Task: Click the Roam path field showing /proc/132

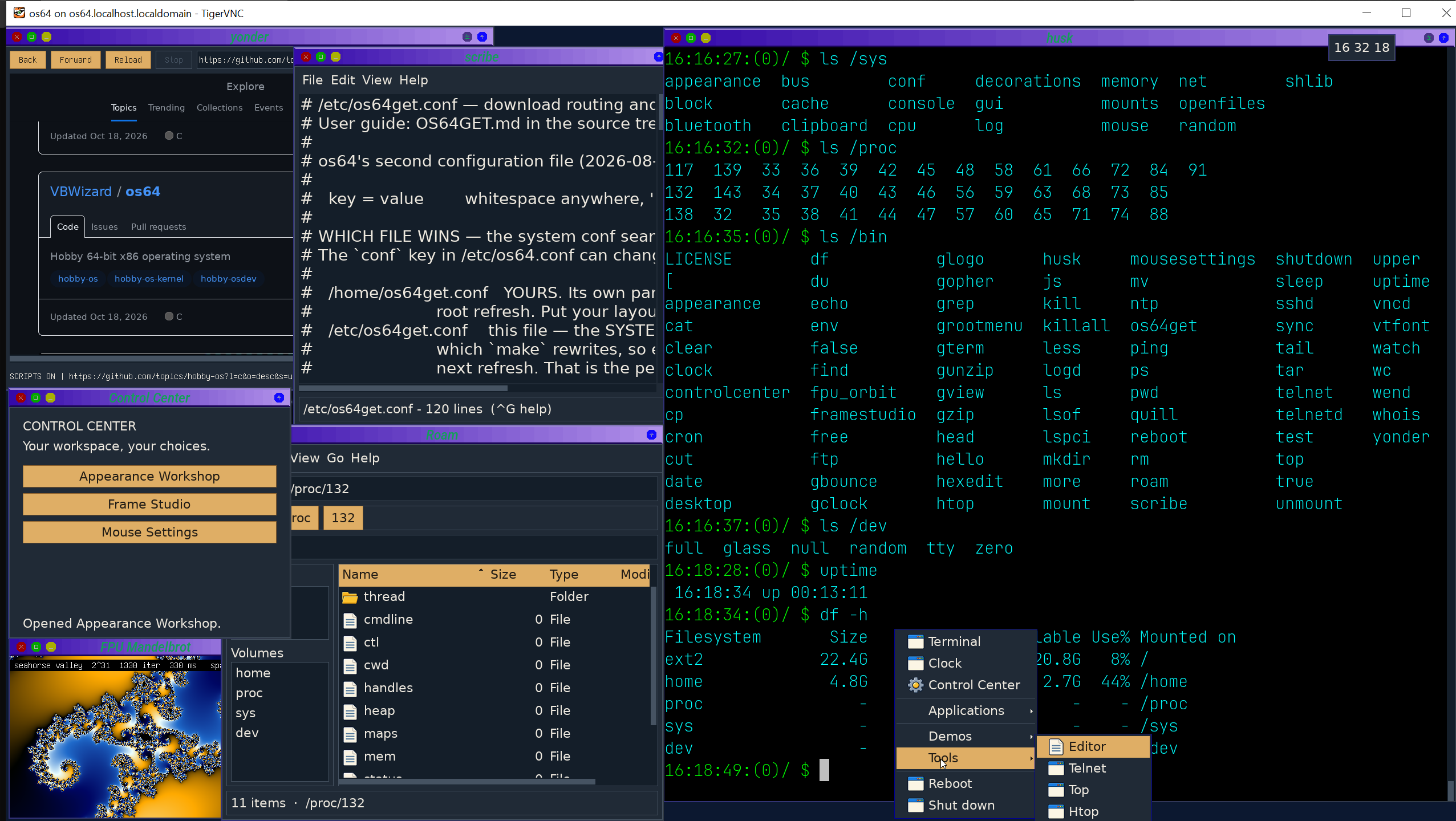Action: point(473,489)
